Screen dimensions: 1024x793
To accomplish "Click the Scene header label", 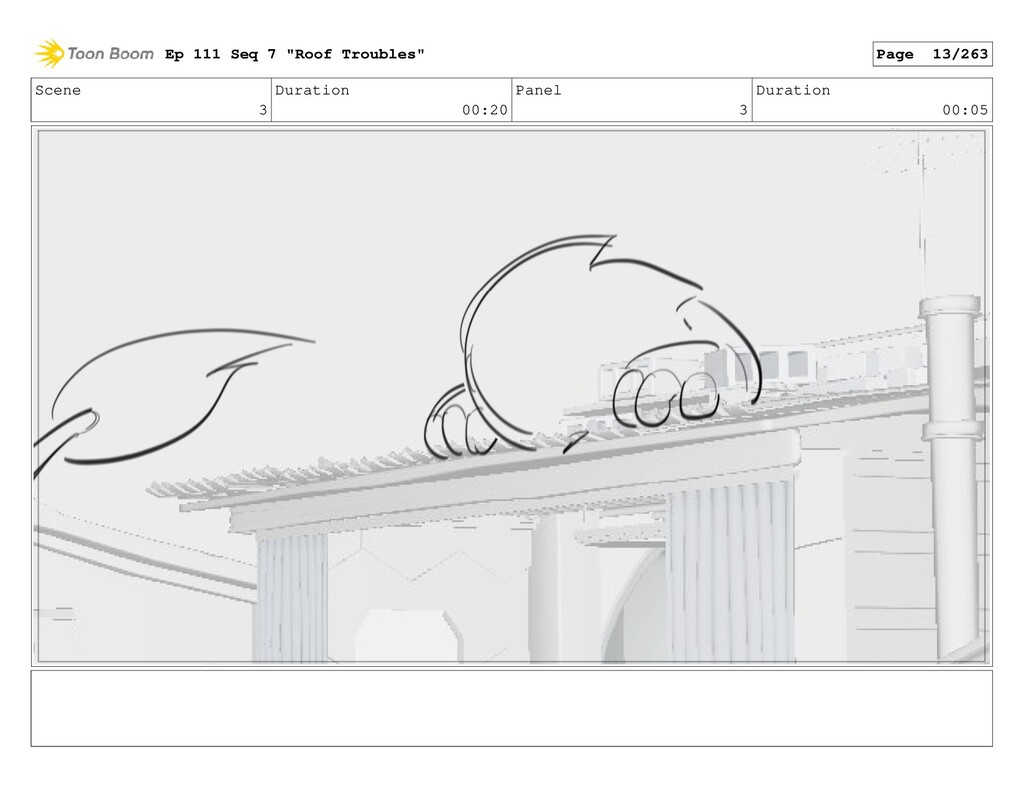I will tap(58, 90).
